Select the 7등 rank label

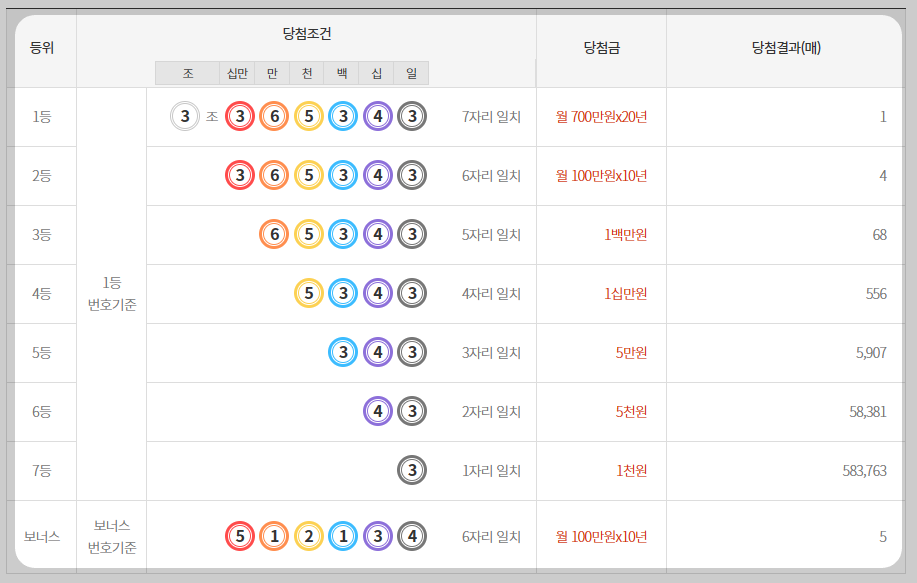click(x=42, y=470)
